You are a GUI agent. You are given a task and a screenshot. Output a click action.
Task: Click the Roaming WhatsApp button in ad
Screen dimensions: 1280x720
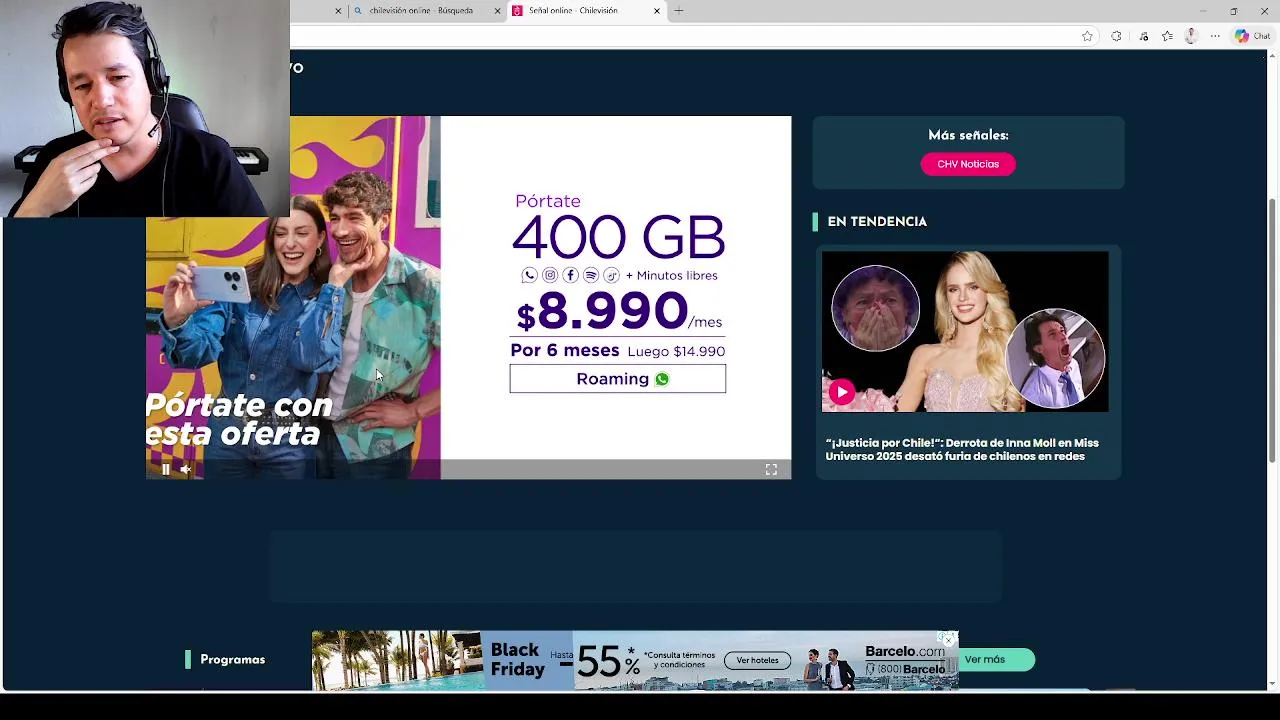coord(618,379)
